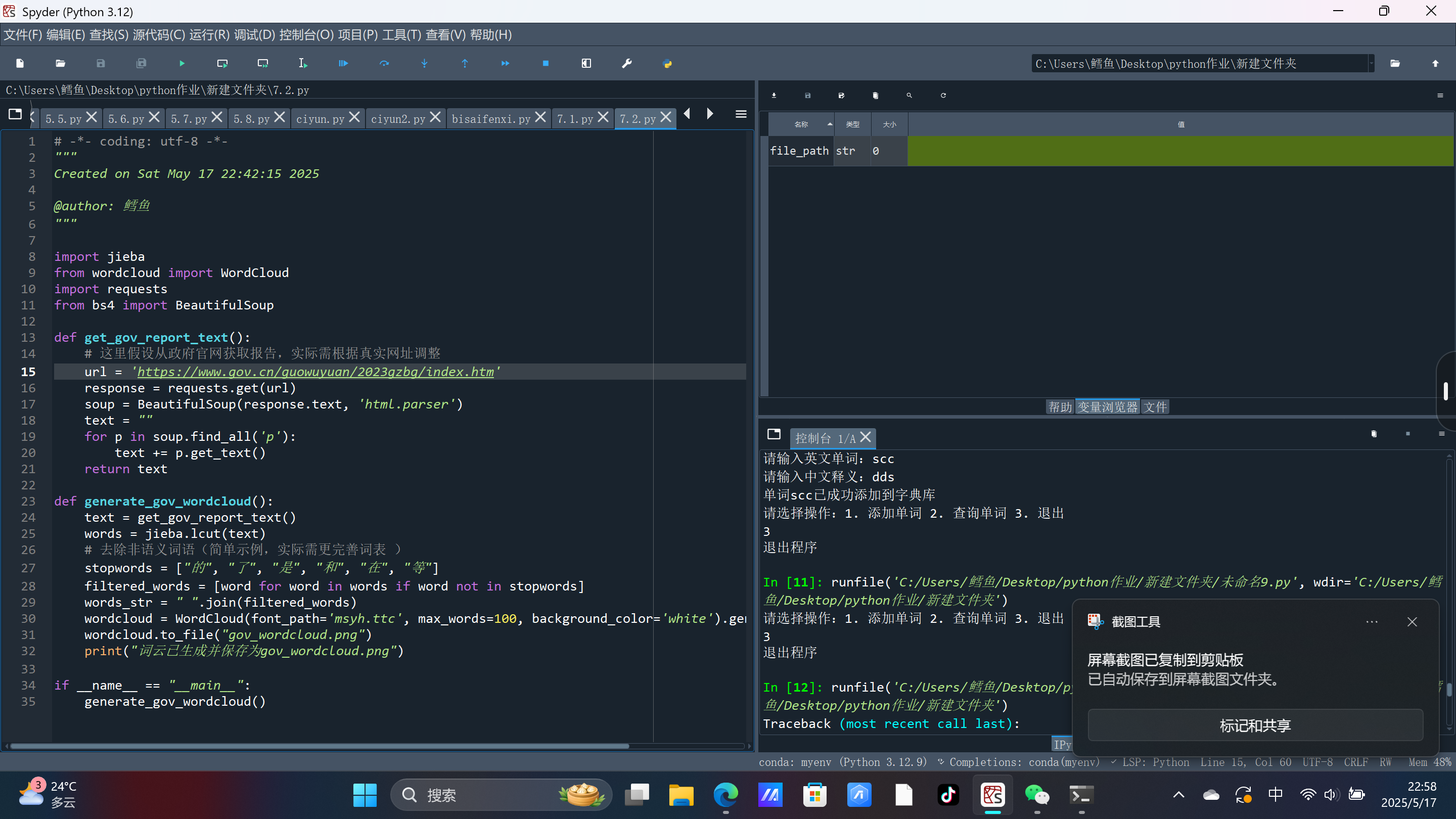The width and height of the screenshot is (1456, 819).
Task: Click the Stop debugging square icon
Action: [545, 63]
